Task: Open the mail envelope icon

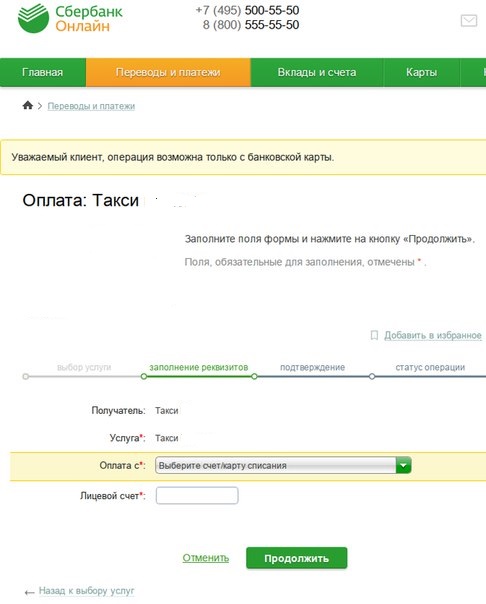Action: (469, 20)
